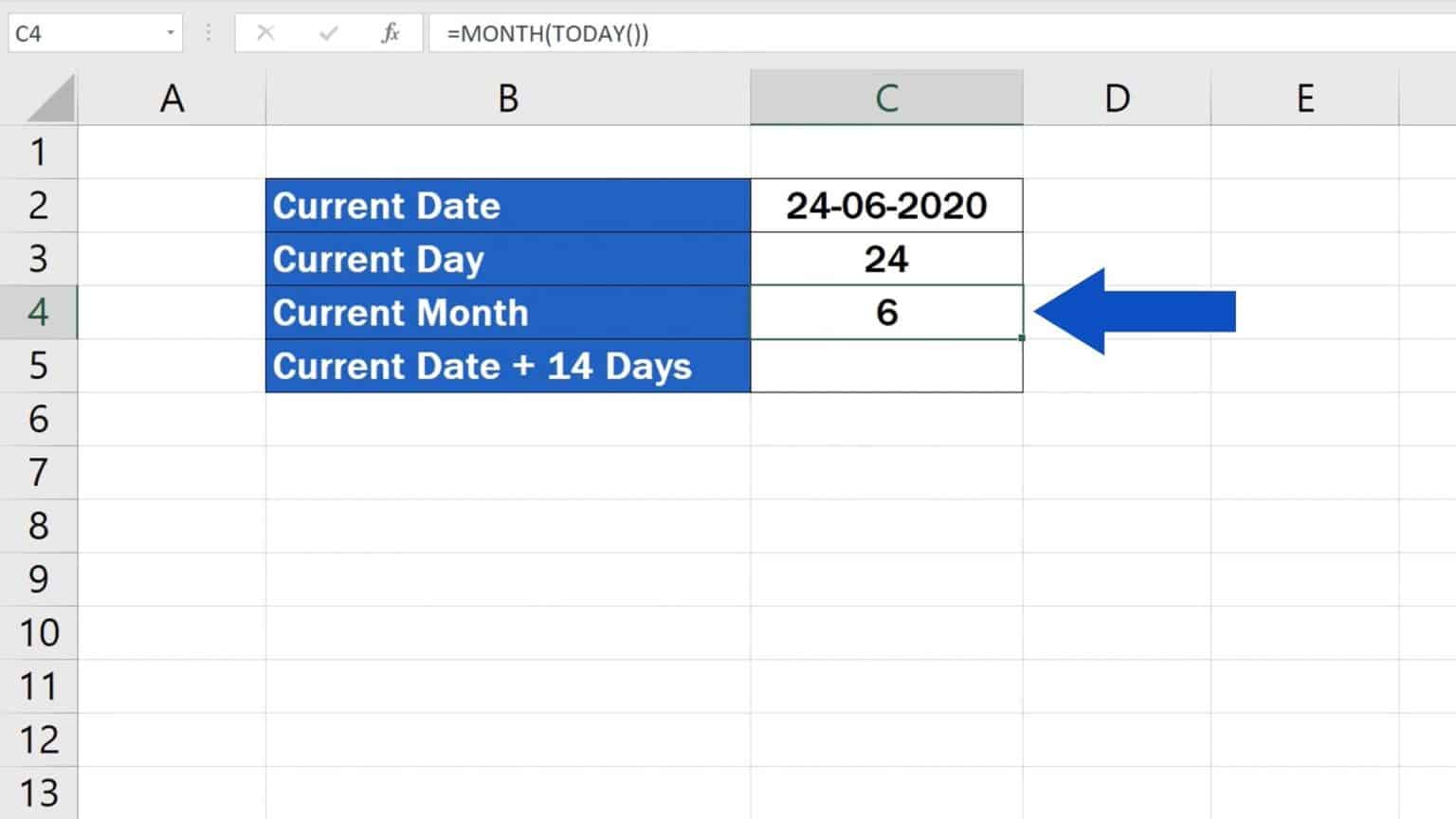The width and height of the screenshot is (1456, 819).
Task: Click the Current Day value cell 24
Action: coord(886,259)
